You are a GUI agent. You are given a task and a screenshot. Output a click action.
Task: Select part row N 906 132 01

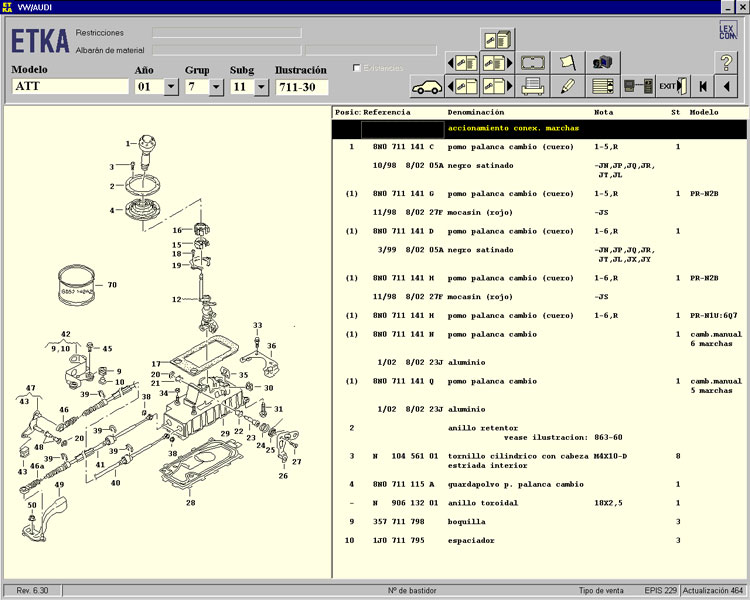539,503
